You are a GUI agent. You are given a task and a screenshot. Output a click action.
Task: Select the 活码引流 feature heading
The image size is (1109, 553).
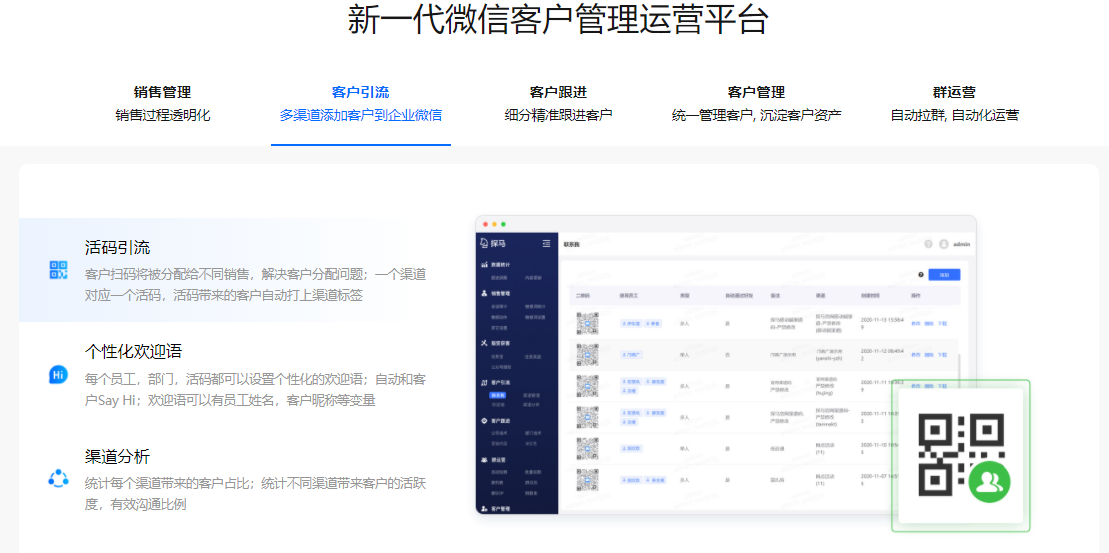tap(117, 248)
